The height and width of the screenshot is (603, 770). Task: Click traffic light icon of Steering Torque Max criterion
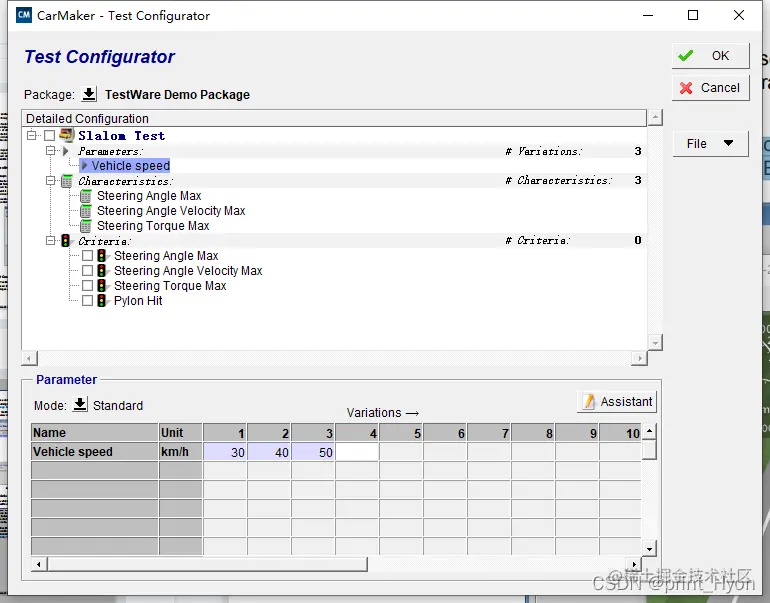point(102,286)
